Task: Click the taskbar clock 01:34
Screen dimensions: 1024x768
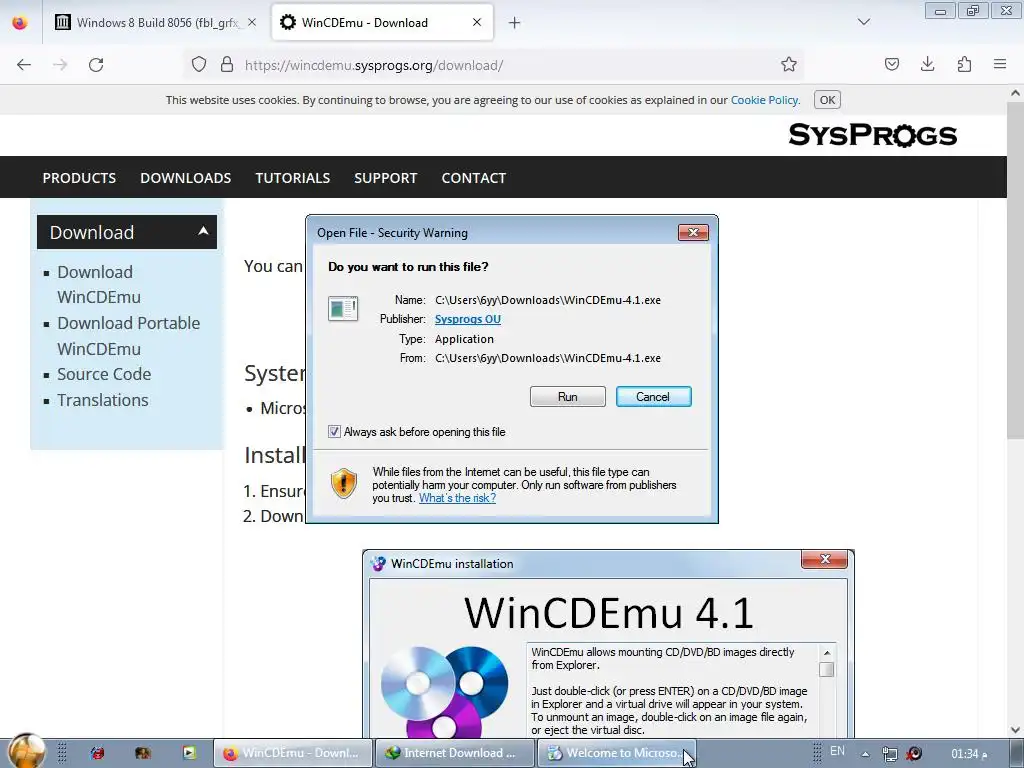Action: click(969, 754)
